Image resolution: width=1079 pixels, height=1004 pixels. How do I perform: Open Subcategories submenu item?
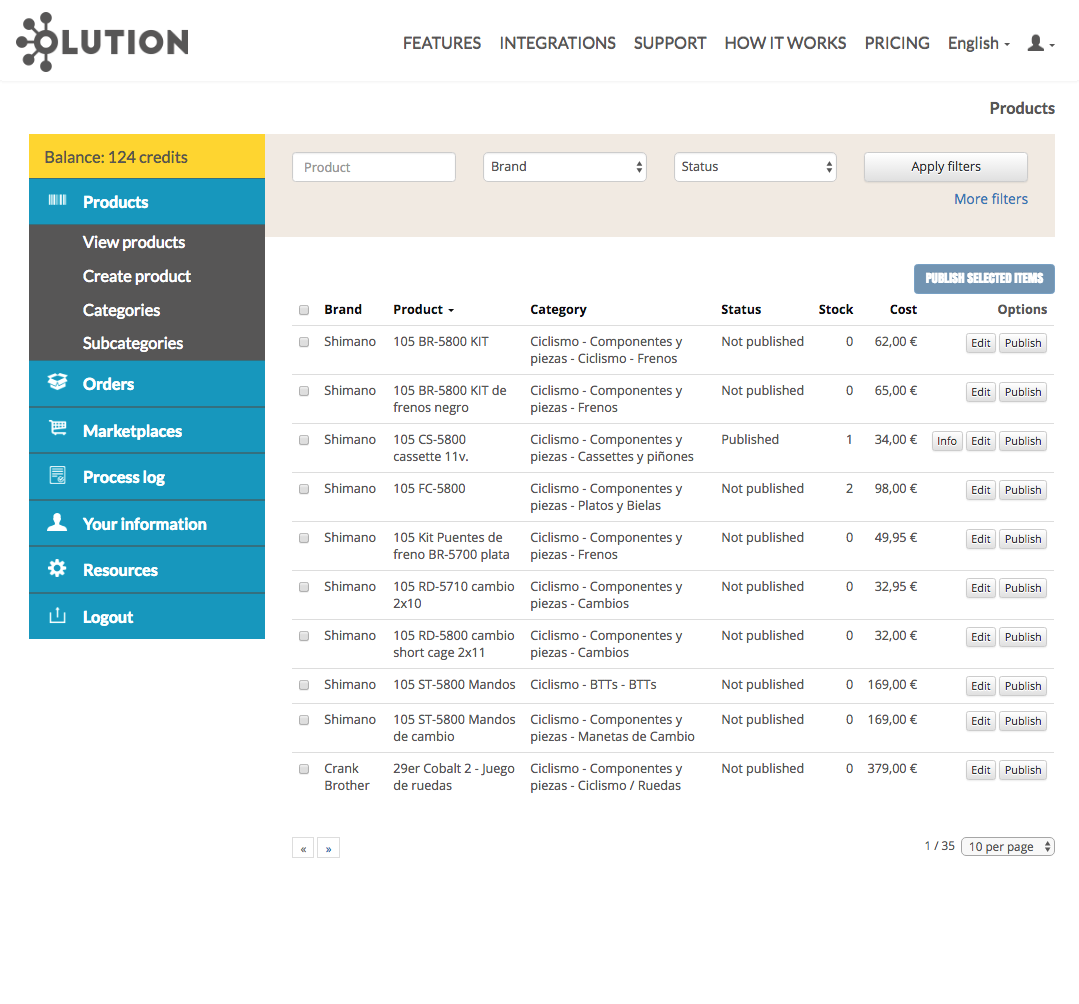[x=133, y=343]
